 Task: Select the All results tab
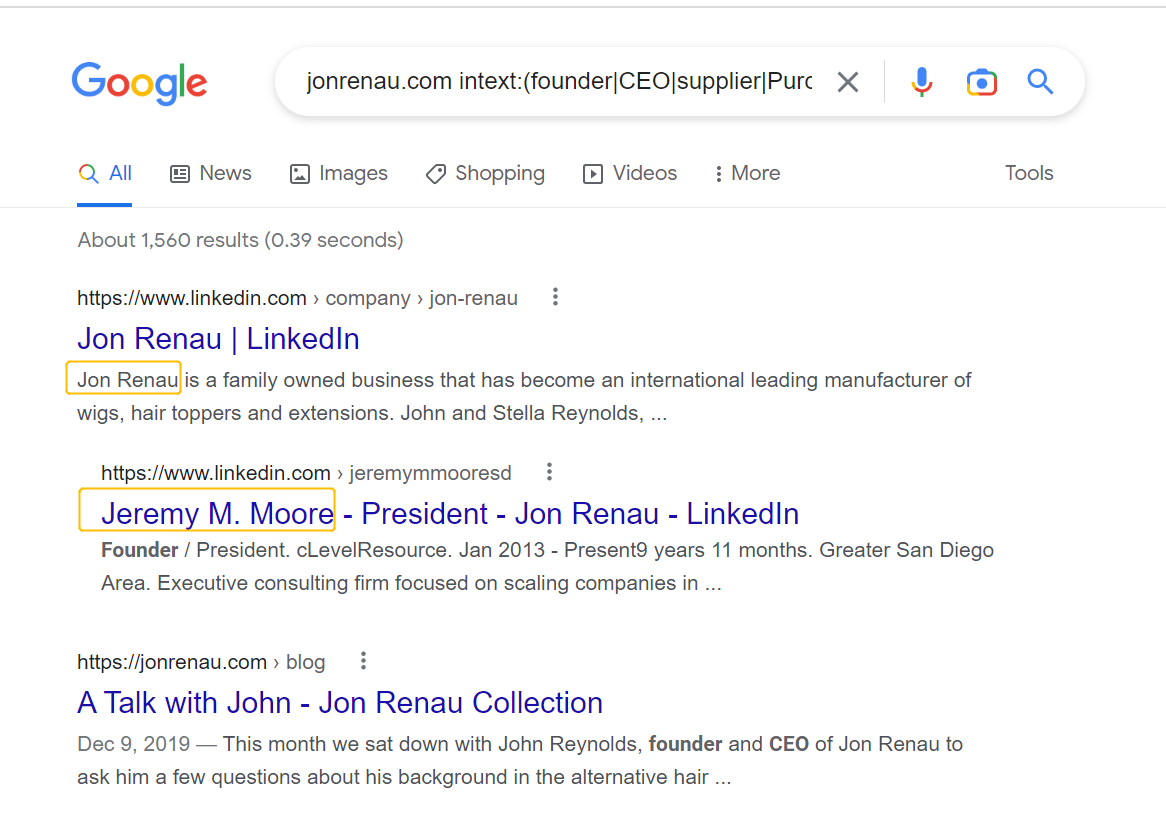[105, 173]
